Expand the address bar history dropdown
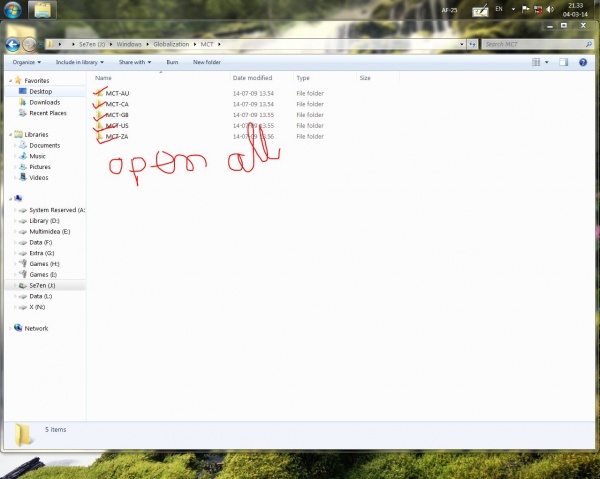 (x=462, y=44)
